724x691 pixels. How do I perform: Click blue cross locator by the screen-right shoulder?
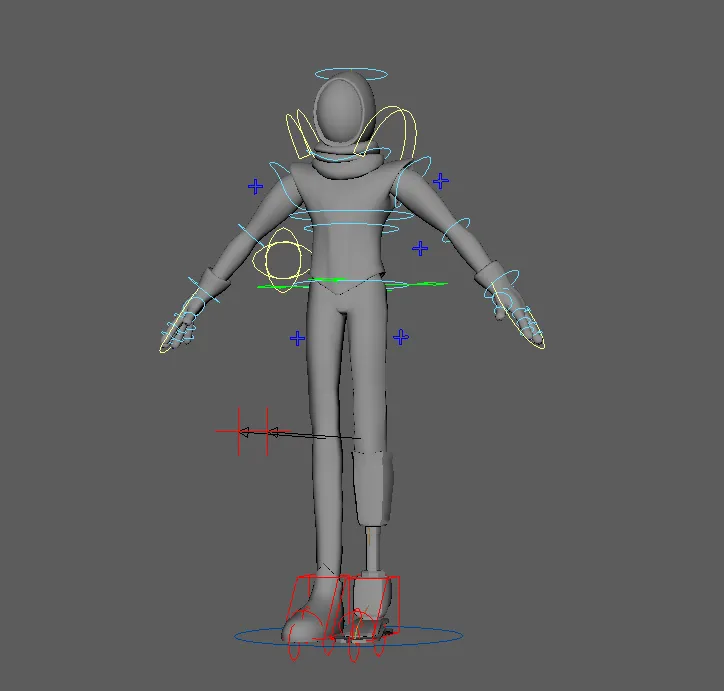(441, 181)
